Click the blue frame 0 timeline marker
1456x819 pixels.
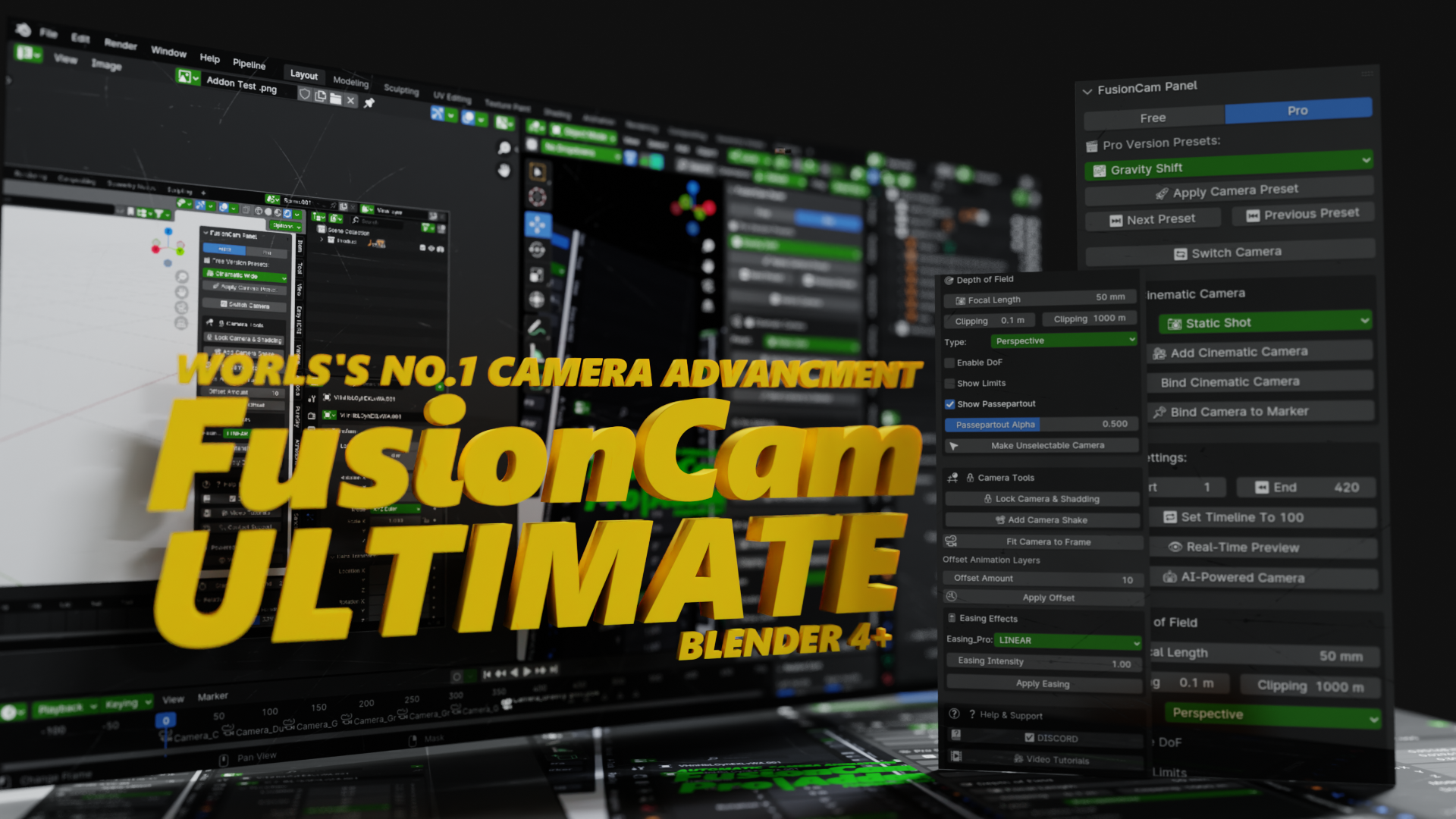[x=165, y=720]
